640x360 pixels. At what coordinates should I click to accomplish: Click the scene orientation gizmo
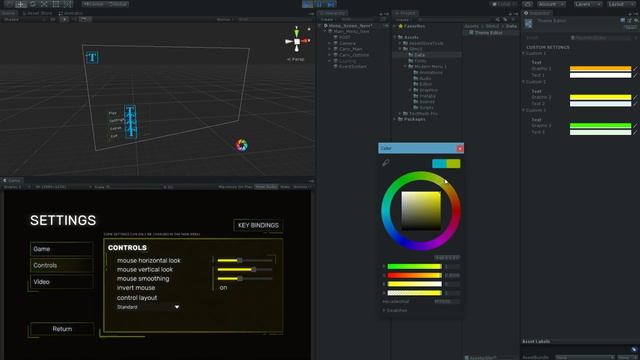tap(297, 40)
